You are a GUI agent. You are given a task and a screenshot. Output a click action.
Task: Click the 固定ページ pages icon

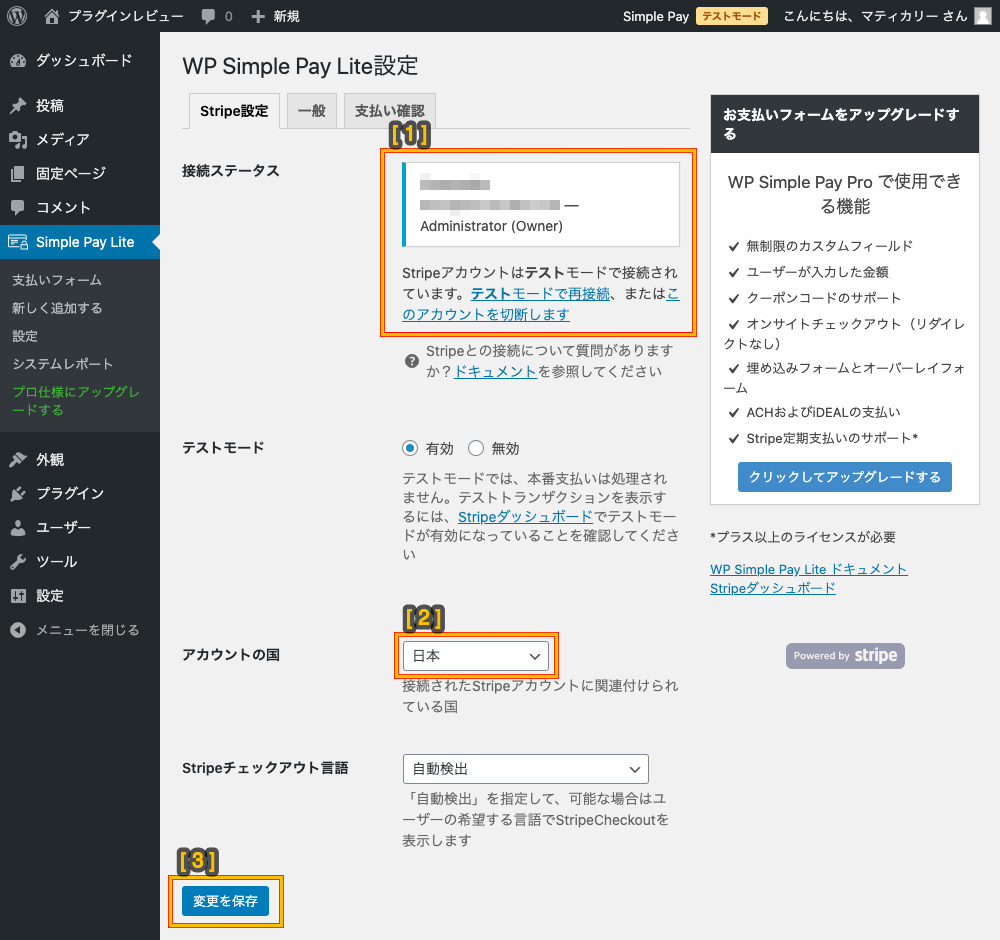click(18, 173)
